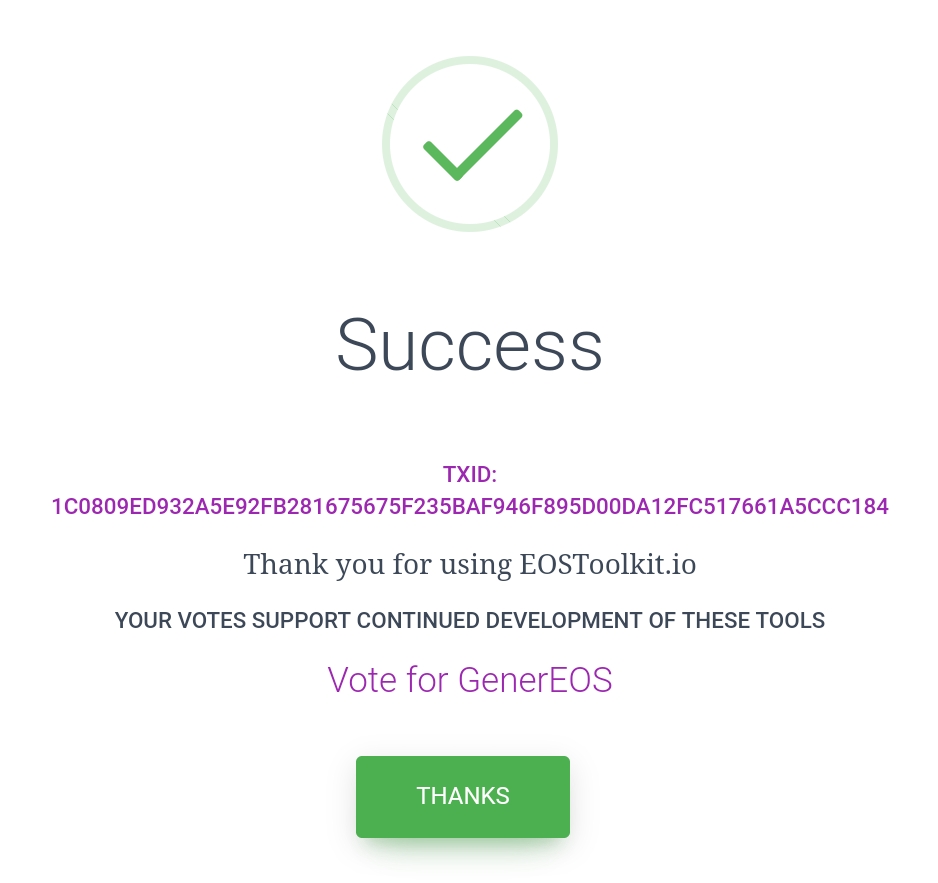The image size is (938, 883).
Task: Open the Vote for GenerEOS link
Action: [470, 680]
